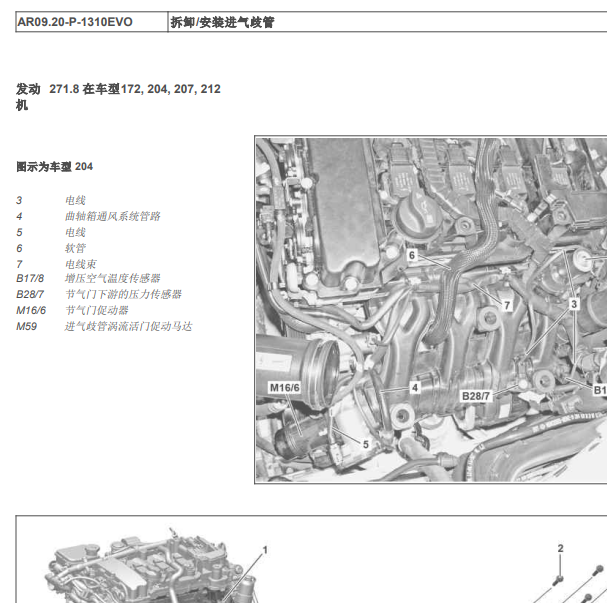Image resolution: width=607 pixels, height=603 pixels.
Task: Click legend entry M59 进气歧管涡流活门促动马达
Action: point(104,327)
